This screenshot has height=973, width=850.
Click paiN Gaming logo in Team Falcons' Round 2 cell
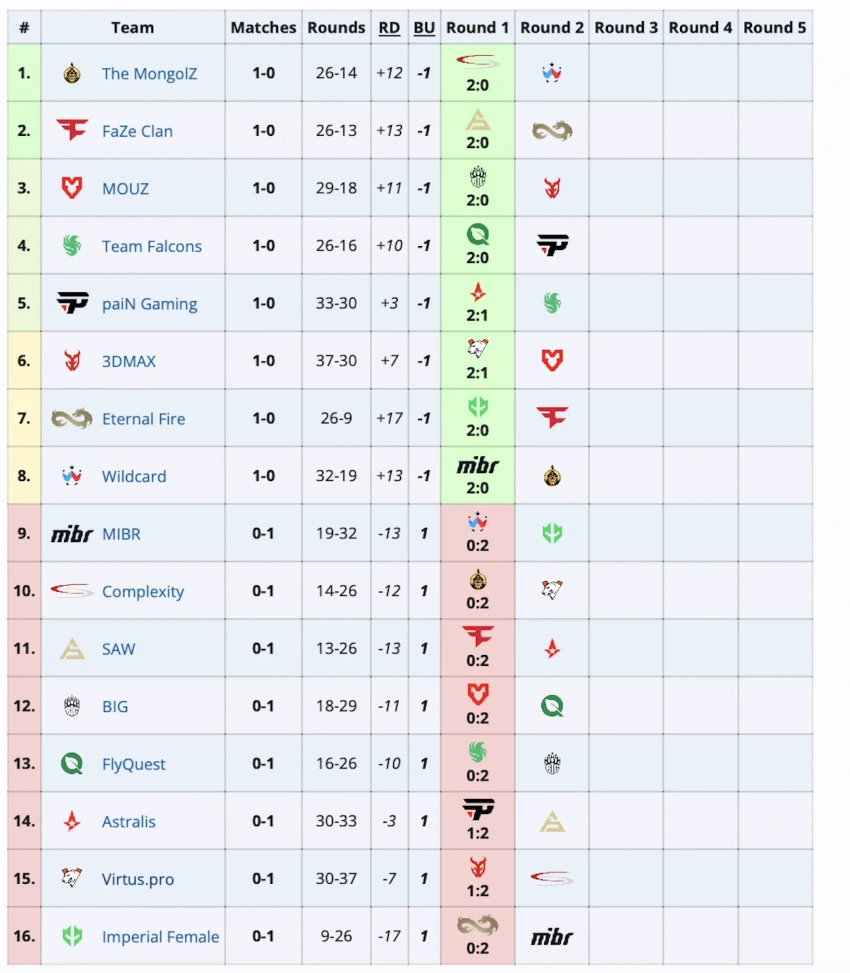pyautogui.click(x=552, y=246)
